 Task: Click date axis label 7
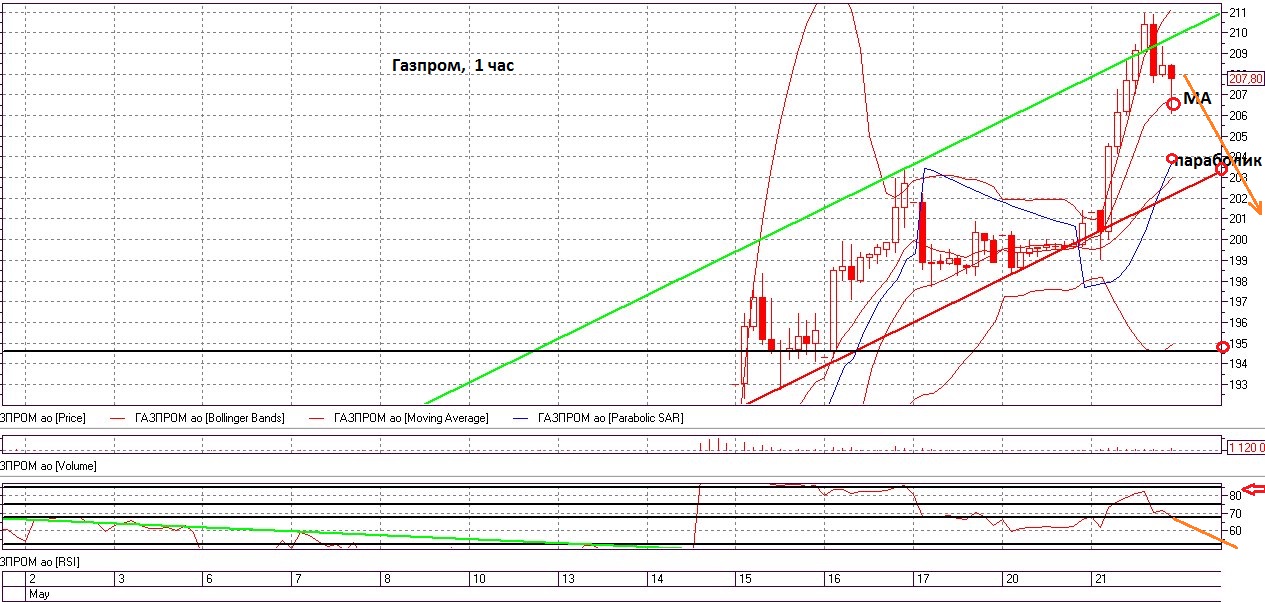(x=297, y=579)
